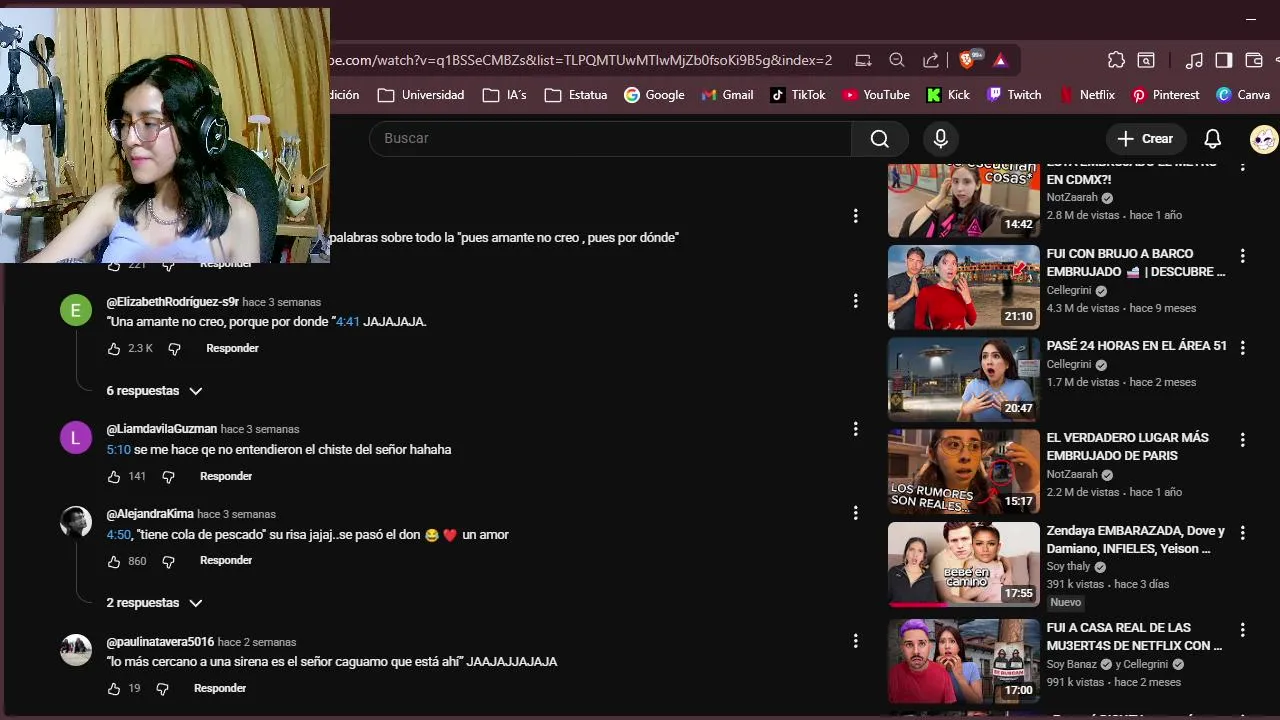Open options for Zendaya EMBARAZADA video
The image size is (1280, 720).
click(x=1242, y=533)
